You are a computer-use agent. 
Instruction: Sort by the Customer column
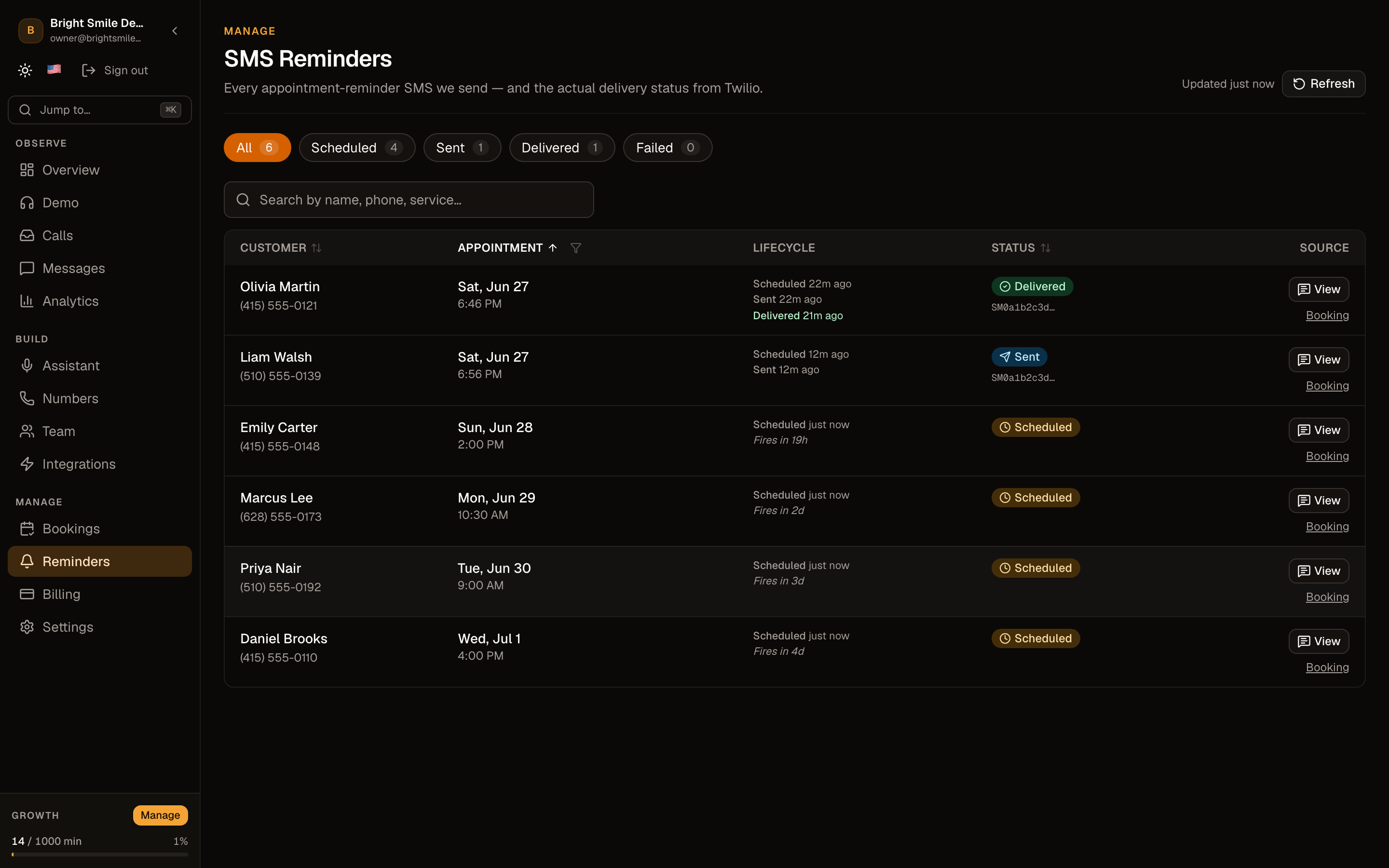(x=281, y=248)
